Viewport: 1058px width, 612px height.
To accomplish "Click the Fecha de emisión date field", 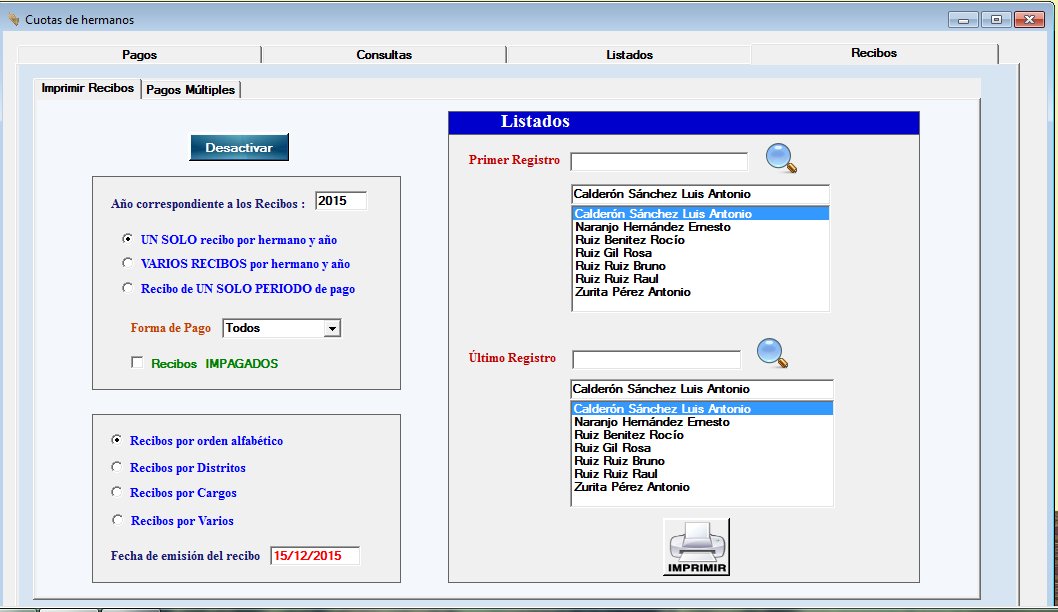I will click(314, 556).
